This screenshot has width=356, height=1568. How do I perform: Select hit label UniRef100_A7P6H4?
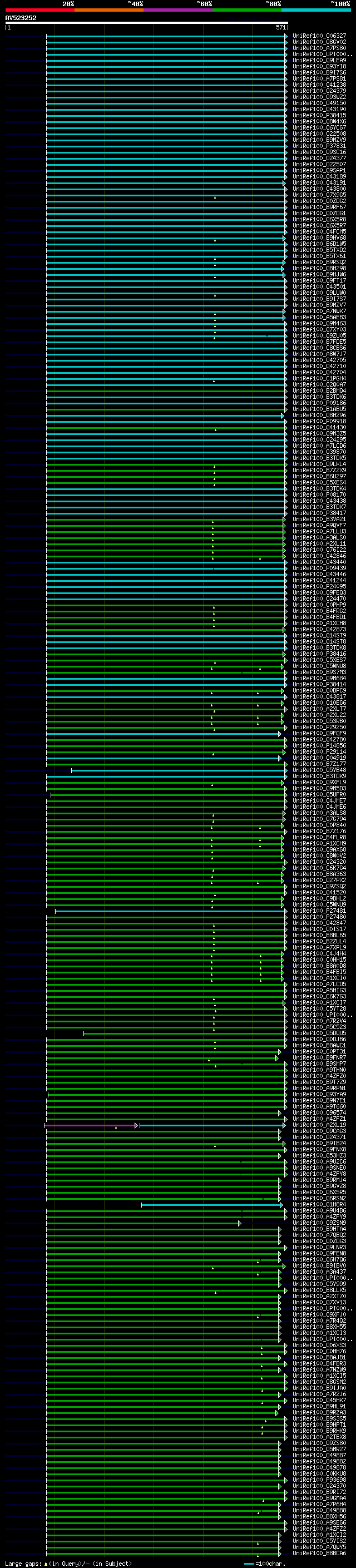[319, 1504]
